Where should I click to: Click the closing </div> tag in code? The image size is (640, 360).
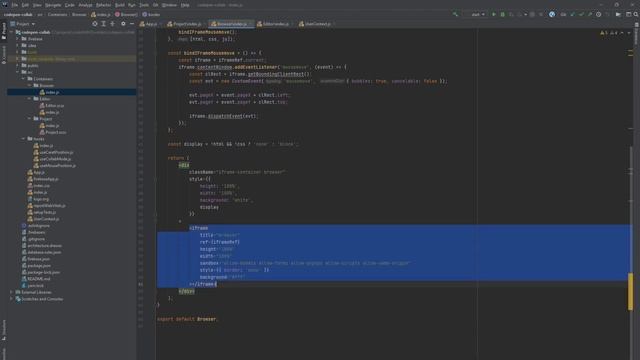(x=187, y=291)
